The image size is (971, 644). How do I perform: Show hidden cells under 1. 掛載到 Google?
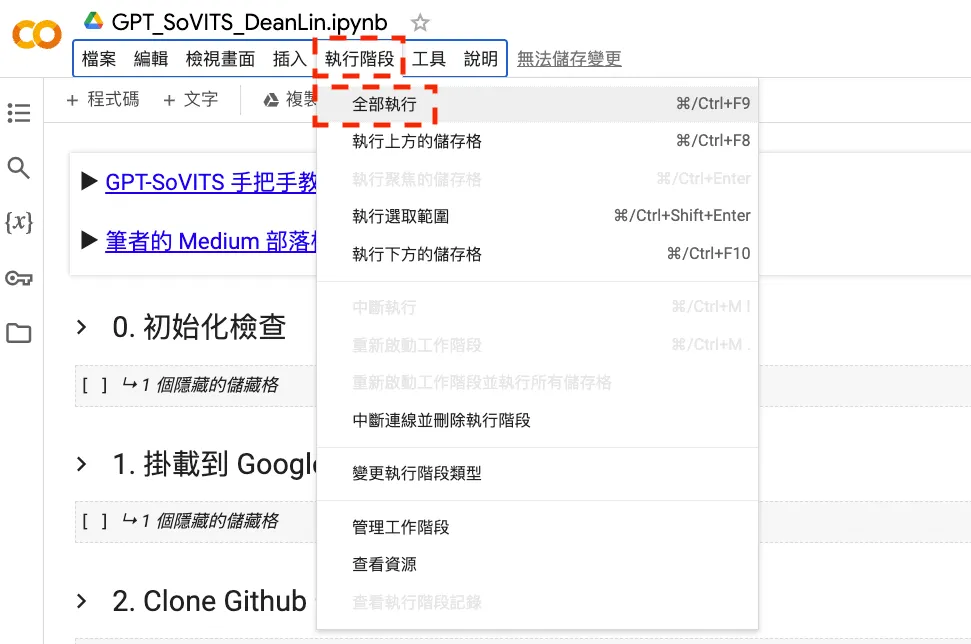(x=201, y=521)
